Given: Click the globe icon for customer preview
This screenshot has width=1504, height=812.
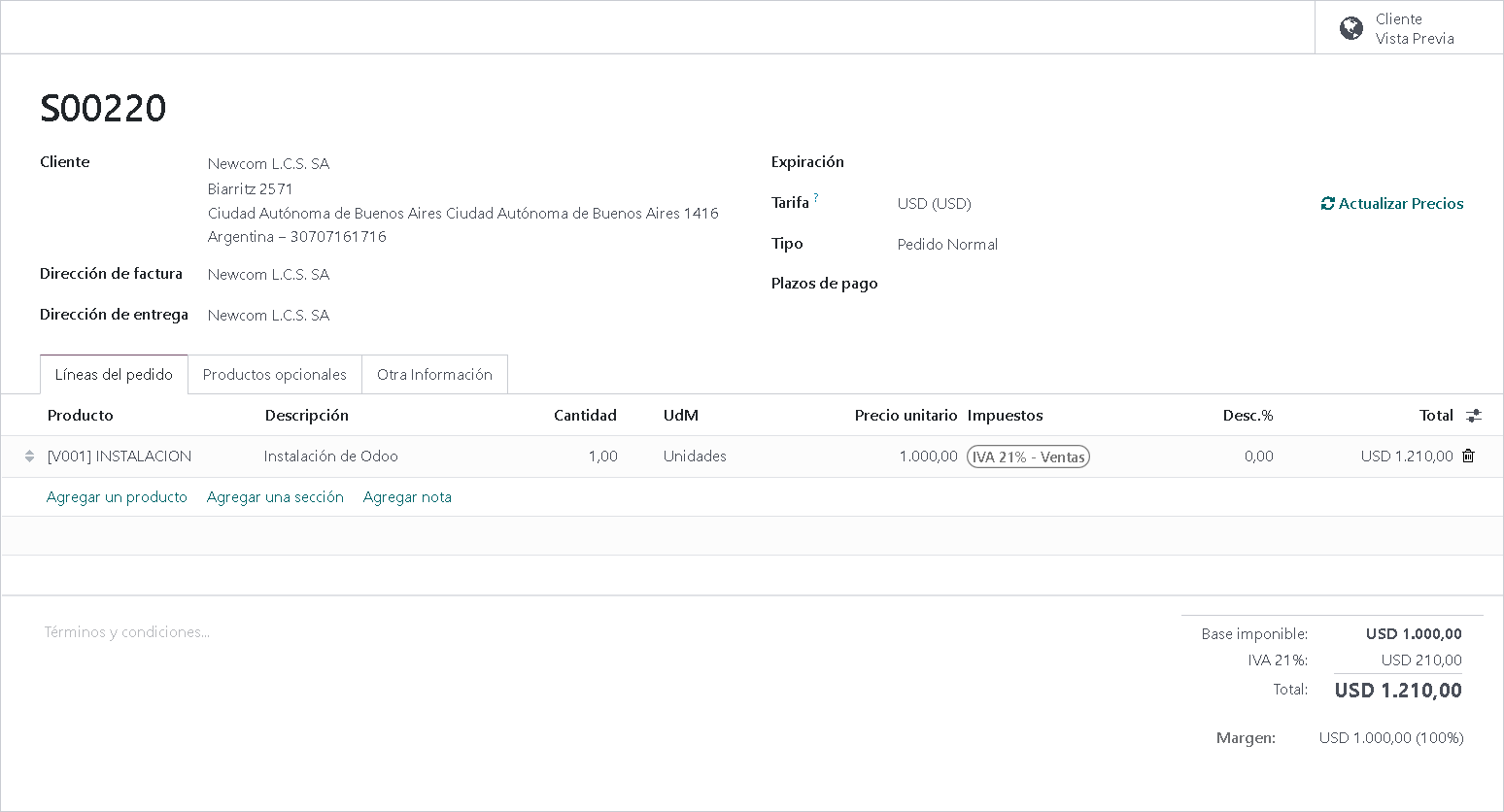Looking at the screenshot, I should [1350, 29].
